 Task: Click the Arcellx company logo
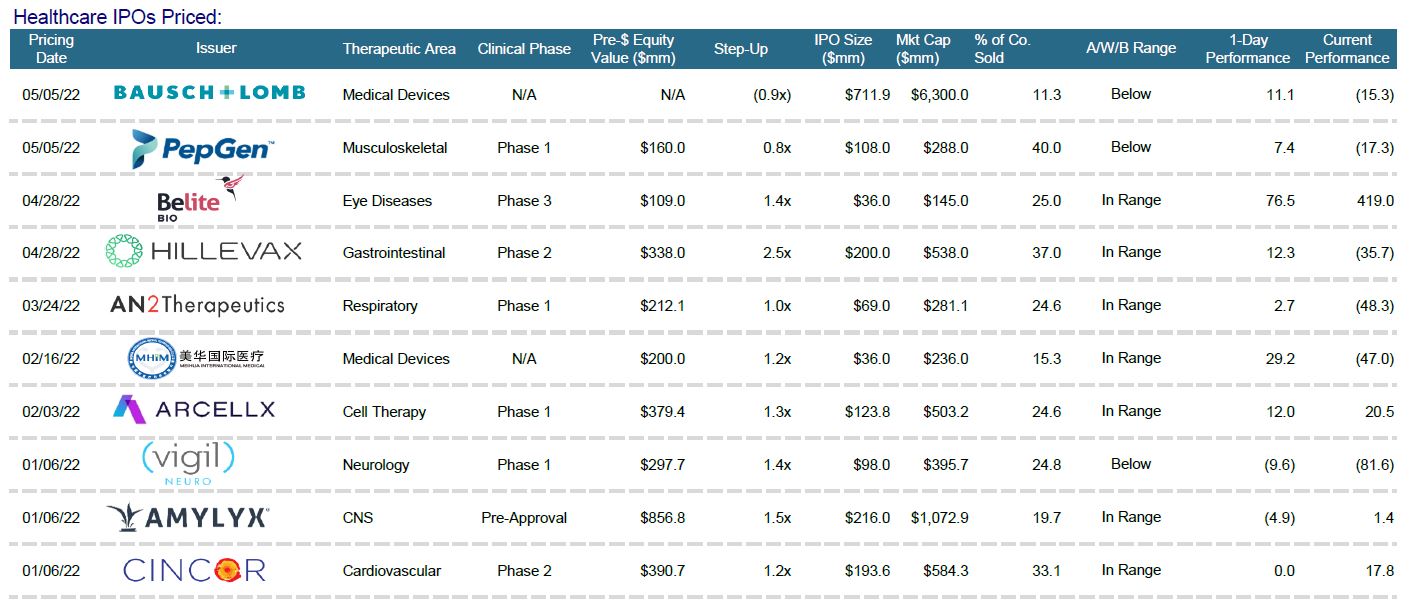[x=193, y=410]
